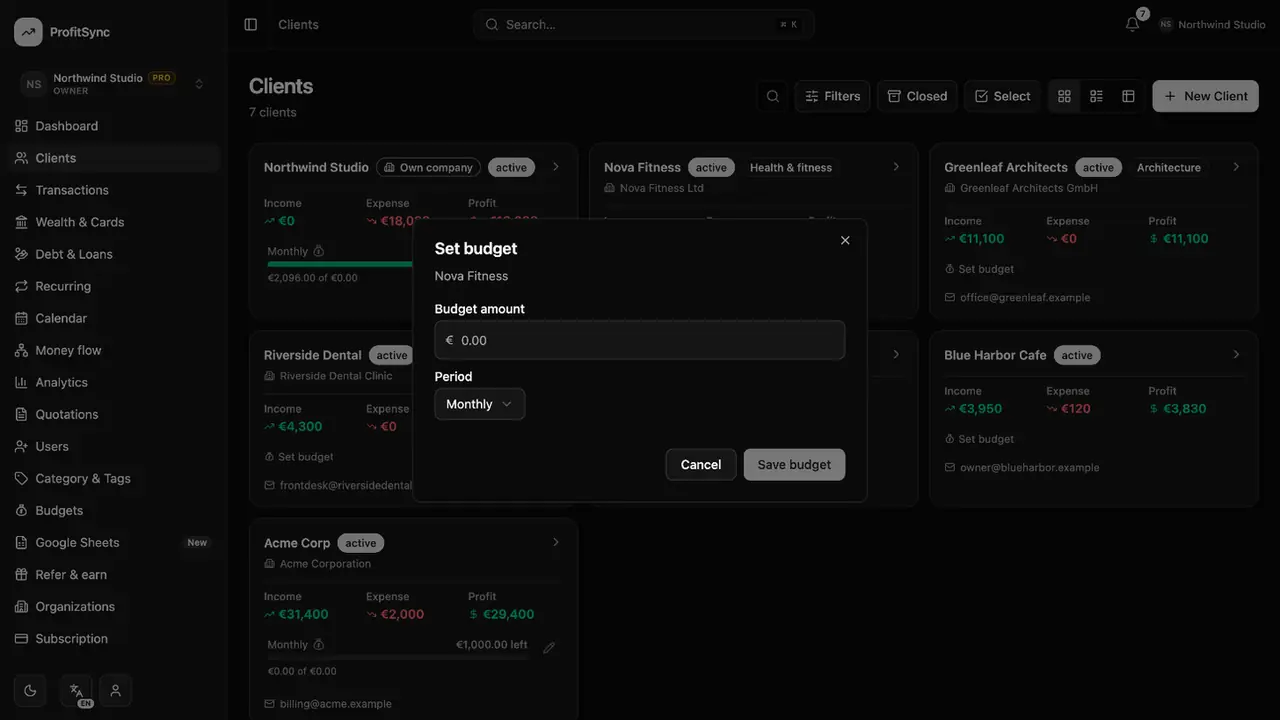Screen dimensions: 1280x720
Task: Expand the Northwind Studio workspace switcher
Action: point(114,84)
